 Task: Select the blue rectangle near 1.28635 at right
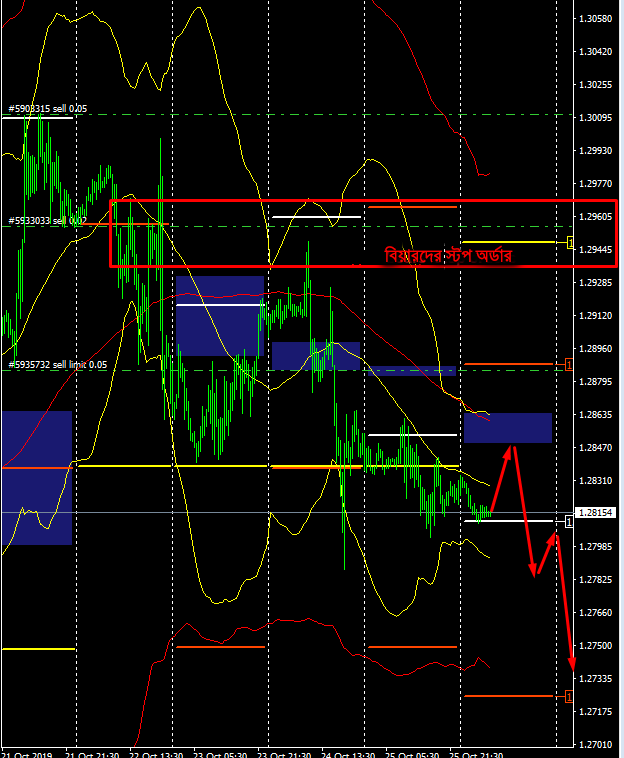(508, 428)
